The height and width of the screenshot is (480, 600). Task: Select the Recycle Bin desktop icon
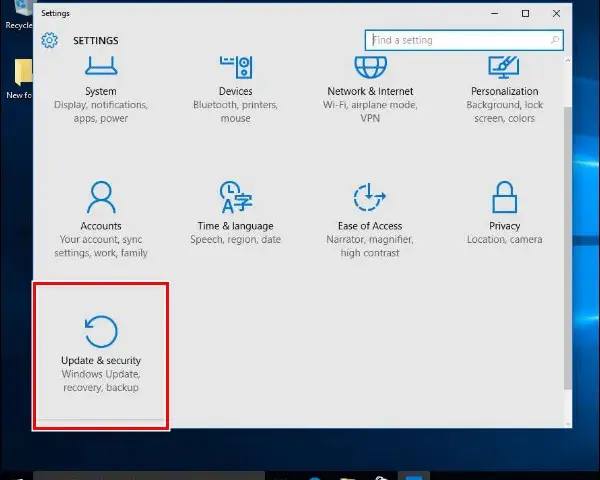pyautogui.click(x=18, y=15)
